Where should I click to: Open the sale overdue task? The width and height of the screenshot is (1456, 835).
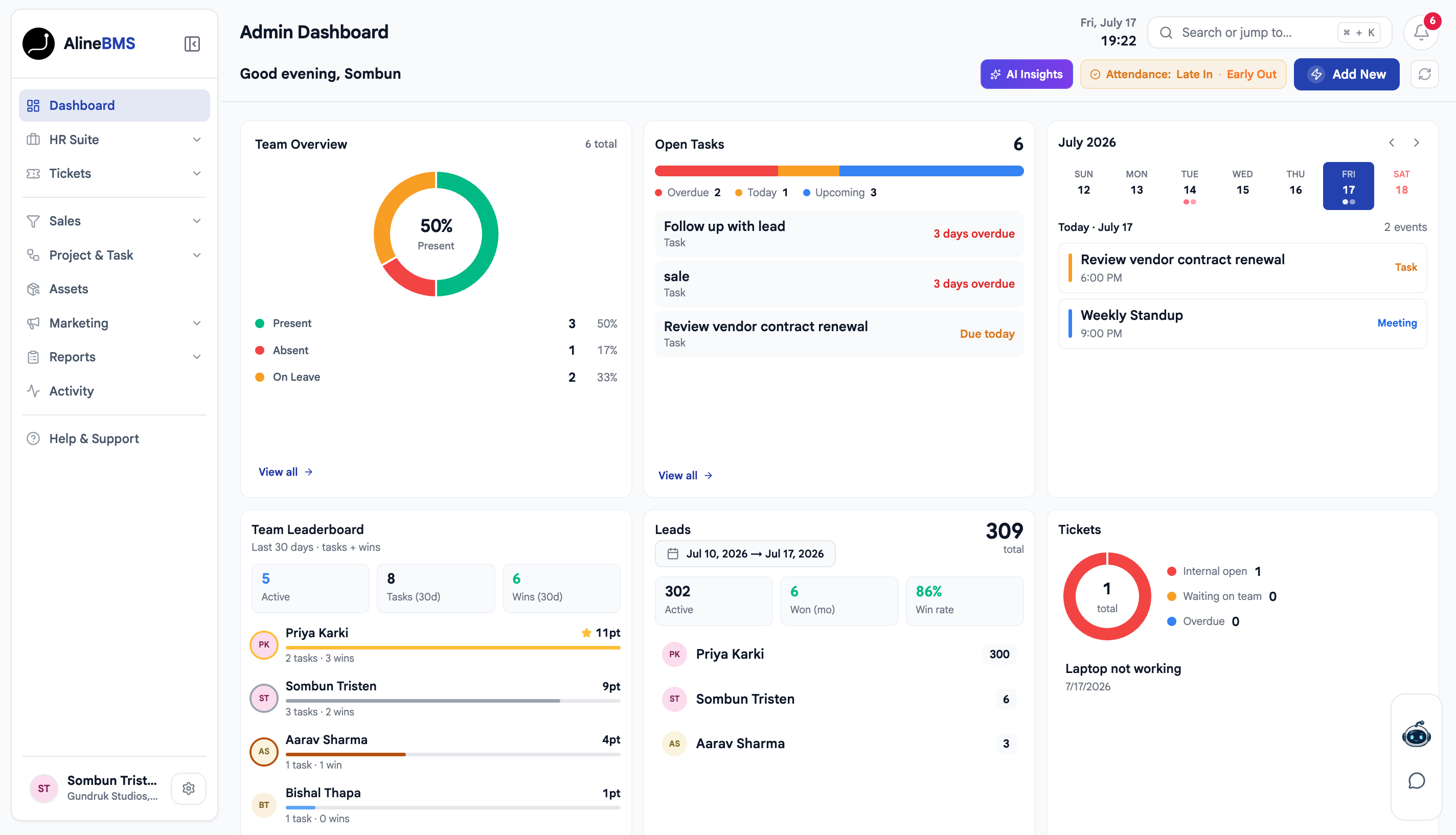839,284
